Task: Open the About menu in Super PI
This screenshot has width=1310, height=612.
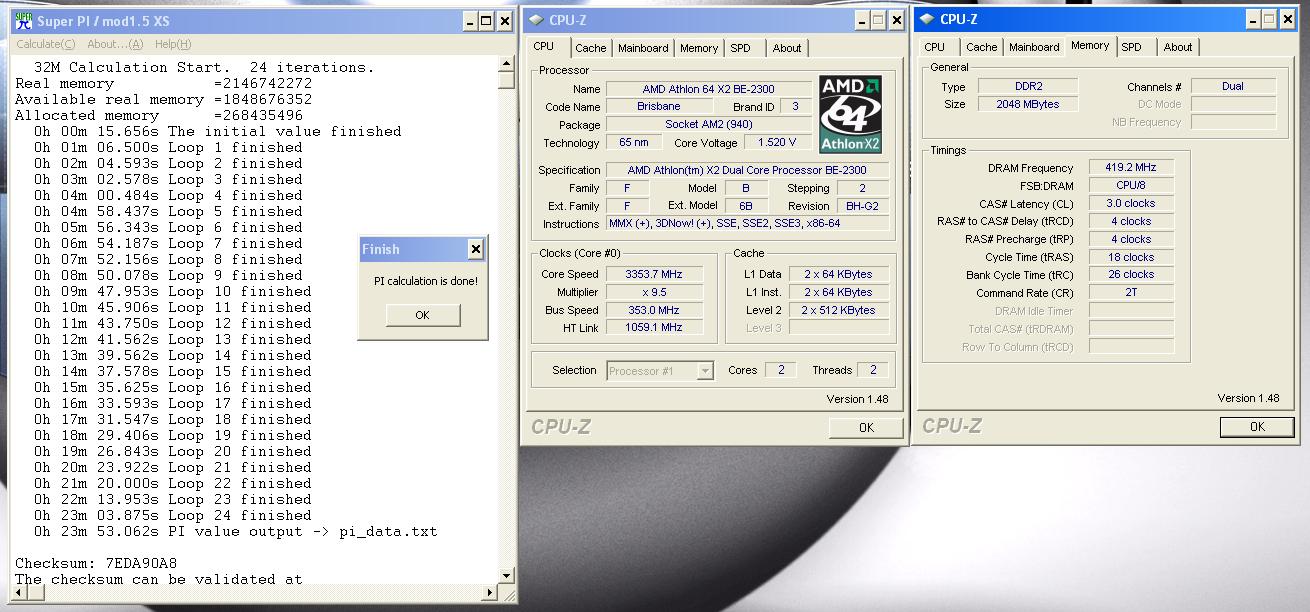Action: point(115,44)
